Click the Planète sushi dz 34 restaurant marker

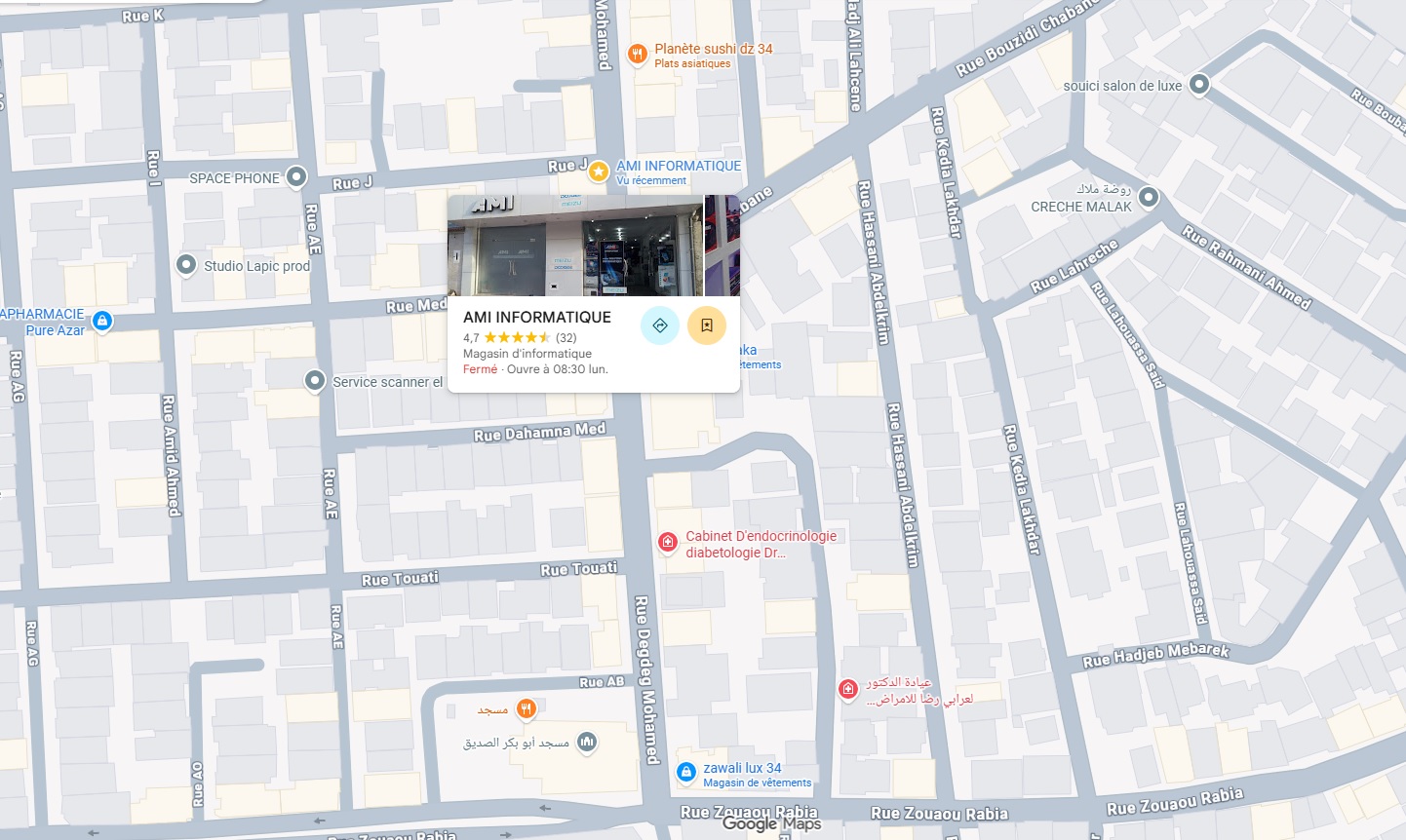638,54
